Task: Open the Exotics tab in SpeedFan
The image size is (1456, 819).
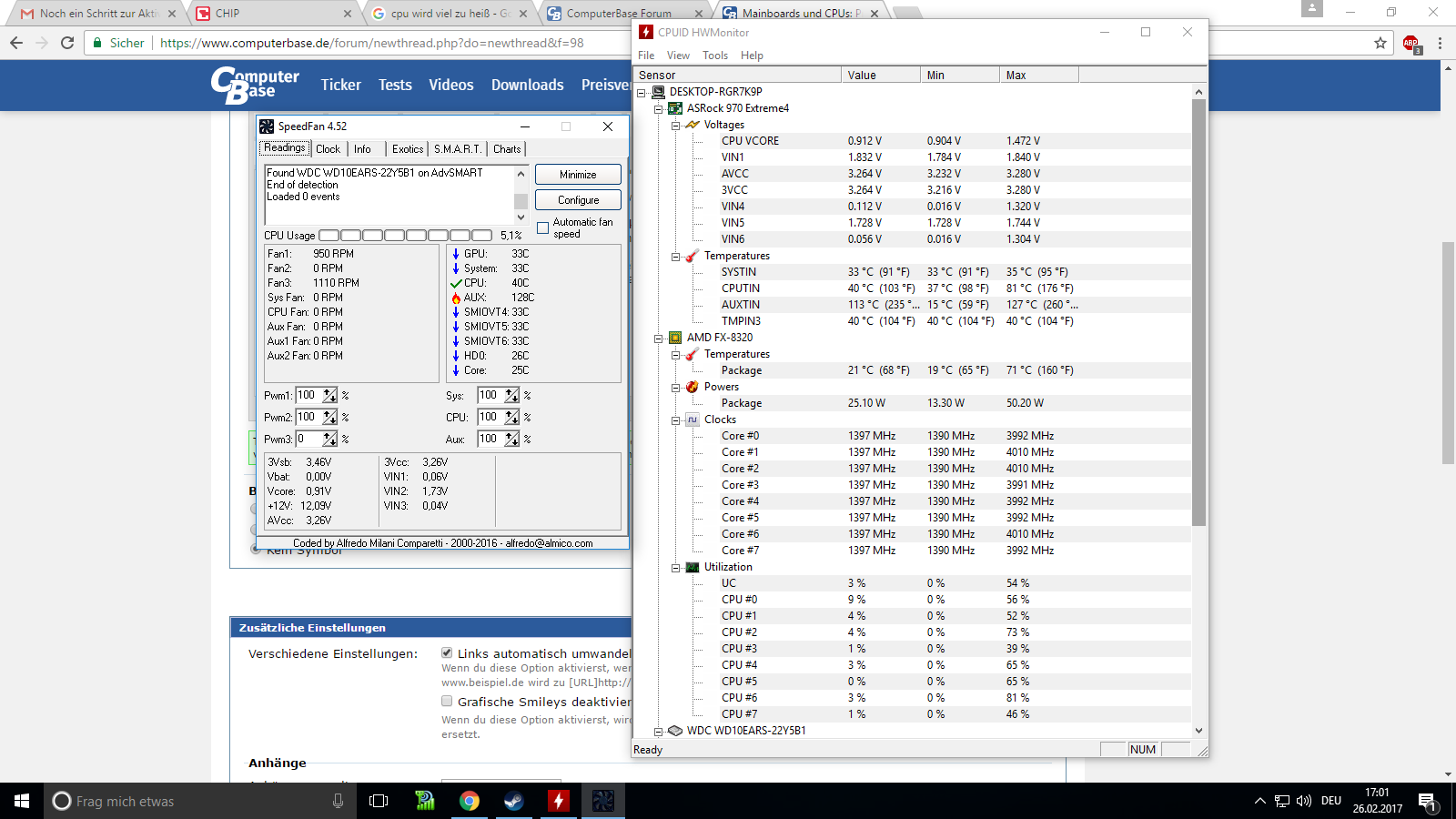Action: [408, 149]
